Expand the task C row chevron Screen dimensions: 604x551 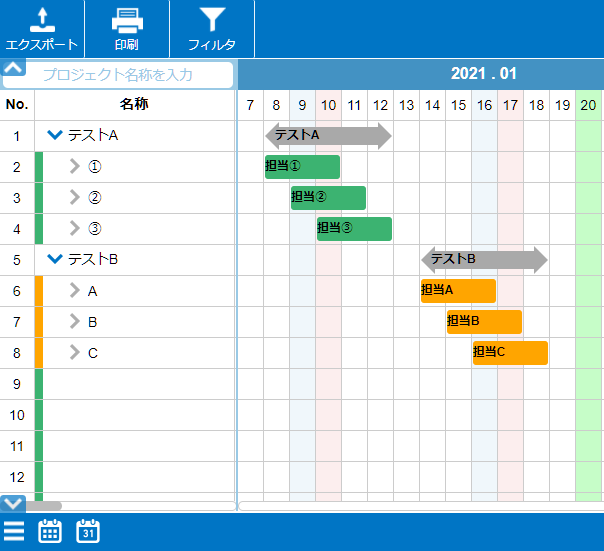click(x=74, y=353)
